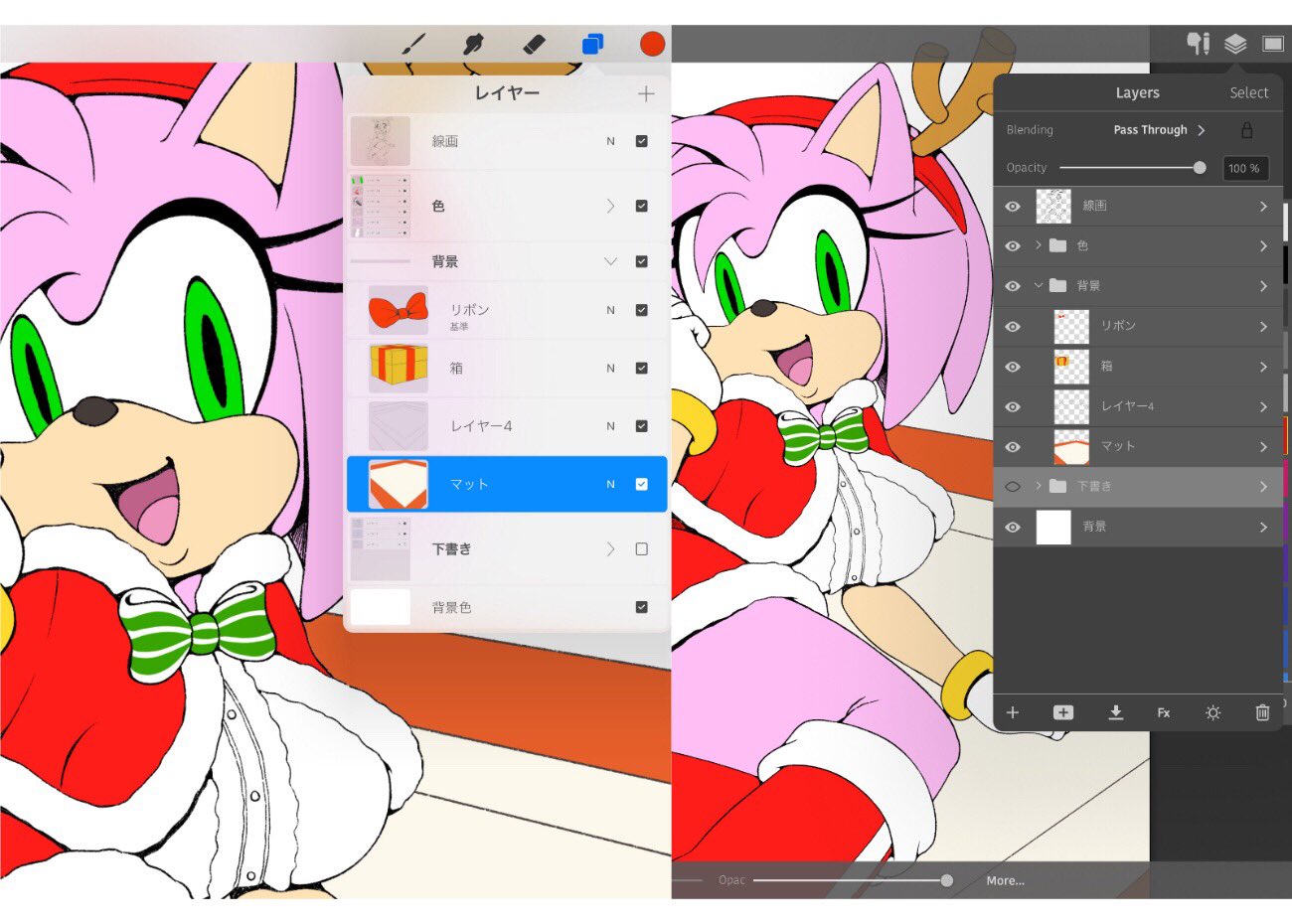Open blend mode N of レイヤー4
1292x924 pixels.
[x=610, y=426]
